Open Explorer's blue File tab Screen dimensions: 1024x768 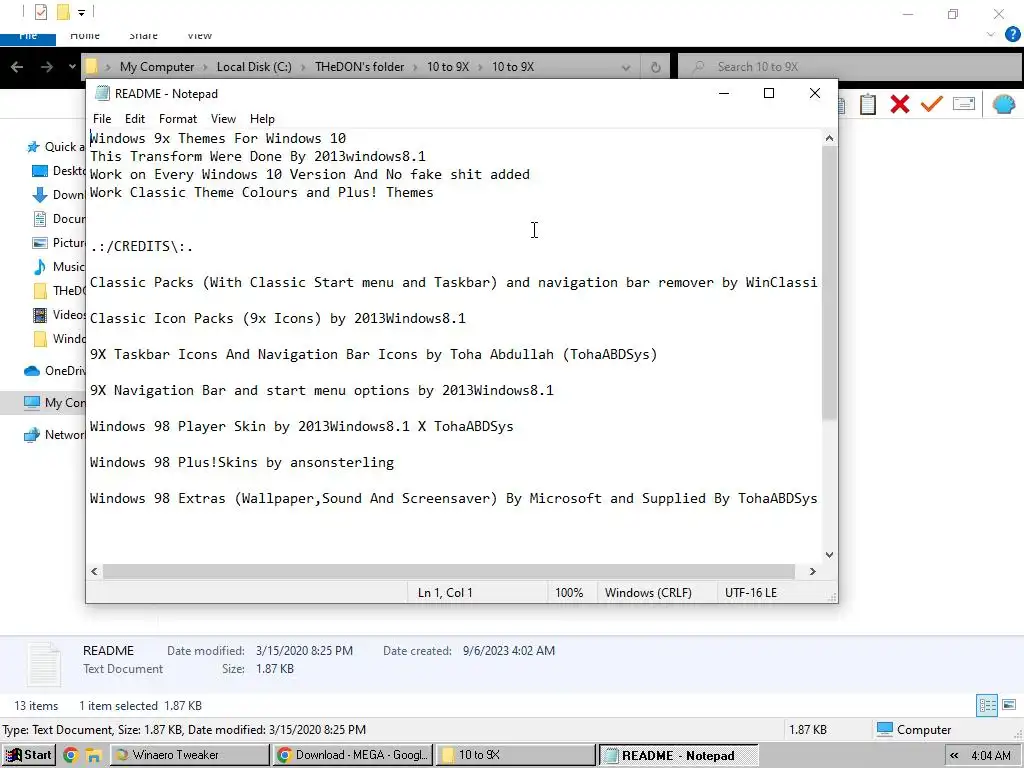pyautogui.click(x=28, y=37)
